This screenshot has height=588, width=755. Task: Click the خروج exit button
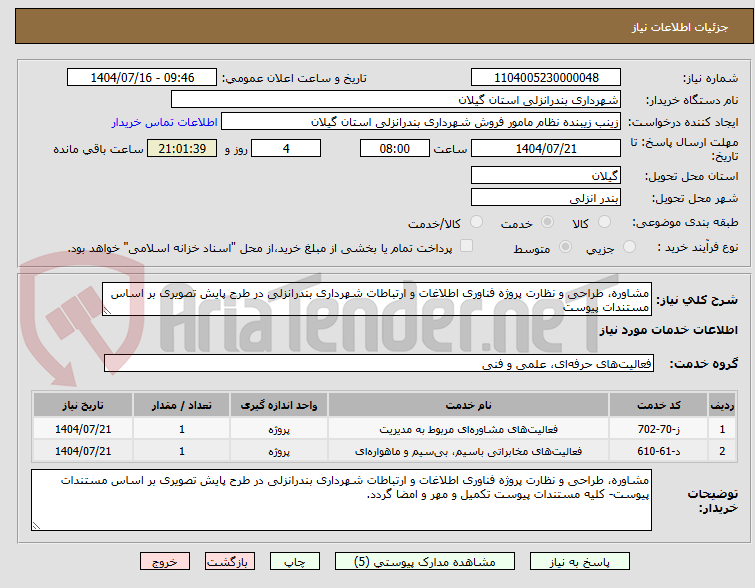click(165, 562)
